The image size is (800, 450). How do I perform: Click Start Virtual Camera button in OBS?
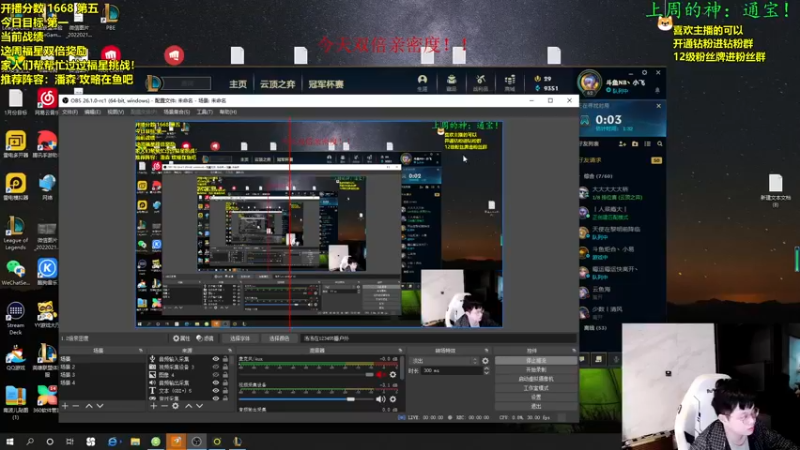point(536,379)
